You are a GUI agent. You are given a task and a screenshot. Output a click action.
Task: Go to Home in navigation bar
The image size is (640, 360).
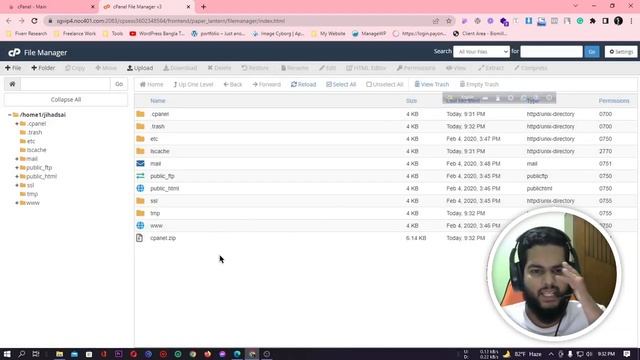[151, 84]
